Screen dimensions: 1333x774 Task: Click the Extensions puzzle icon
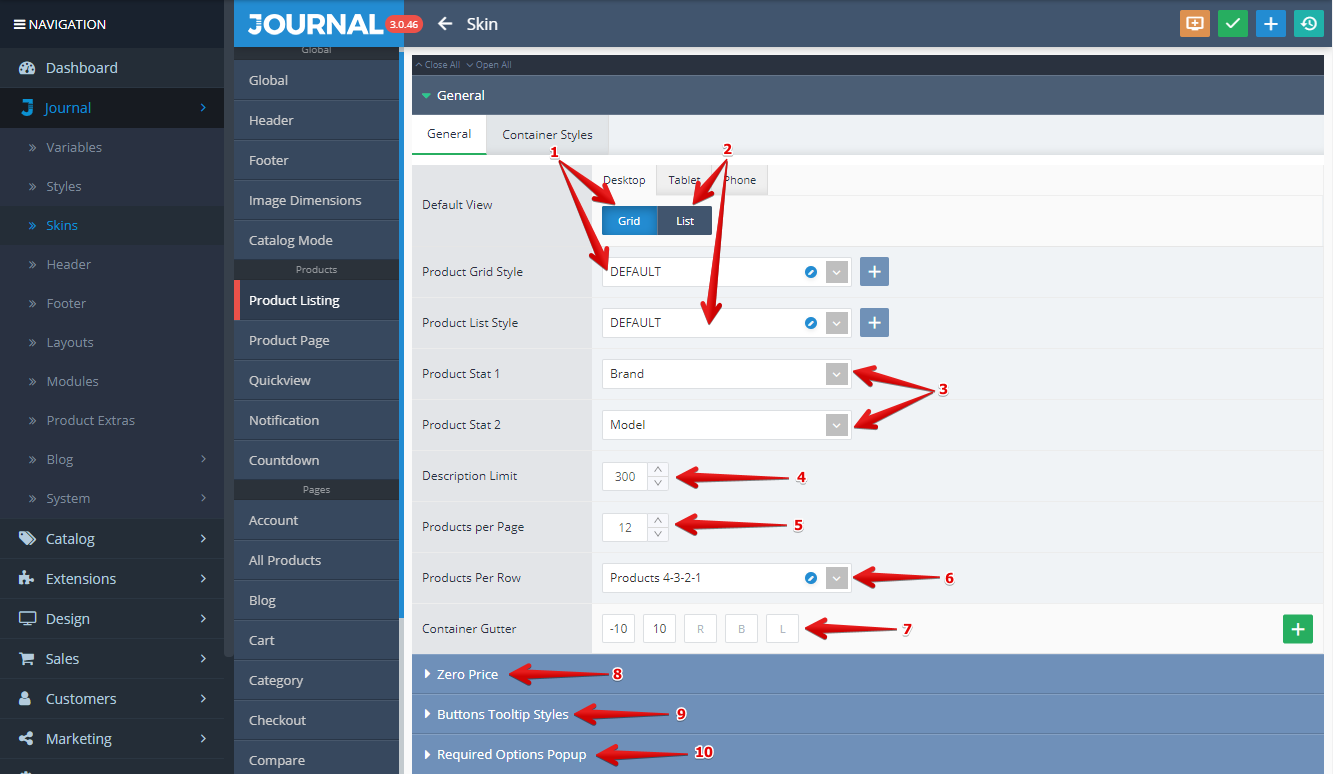(27, 579)
